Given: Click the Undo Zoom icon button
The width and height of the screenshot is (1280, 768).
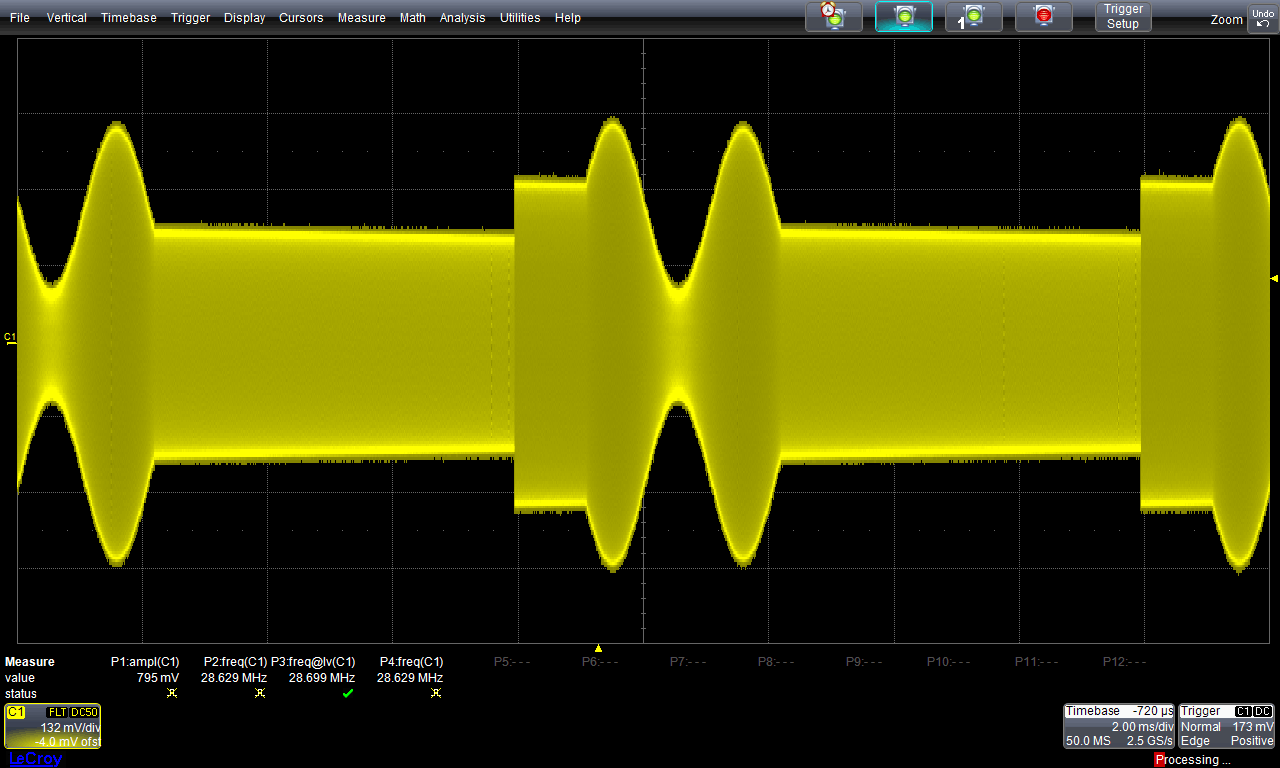Looking at the screenshot, I should click(1262, 18).
